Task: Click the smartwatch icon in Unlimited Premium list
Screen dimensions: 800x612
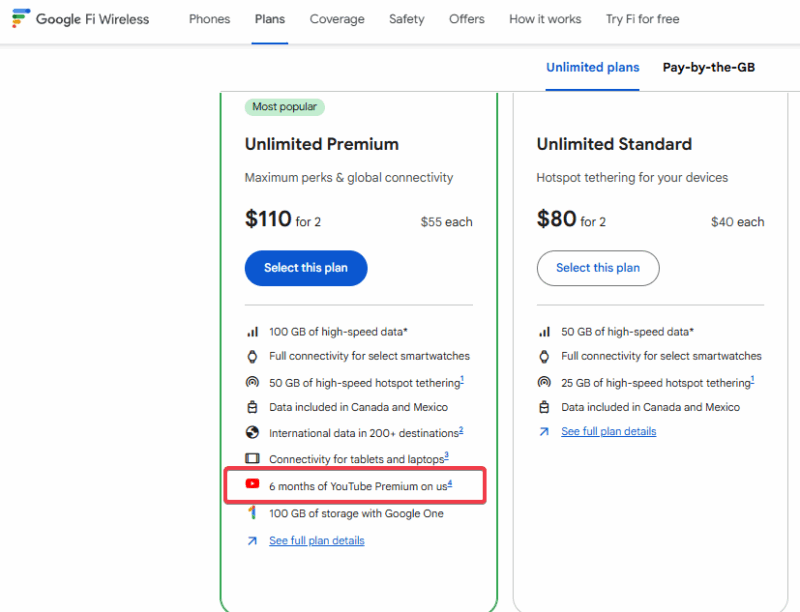Action: [253, 356]
